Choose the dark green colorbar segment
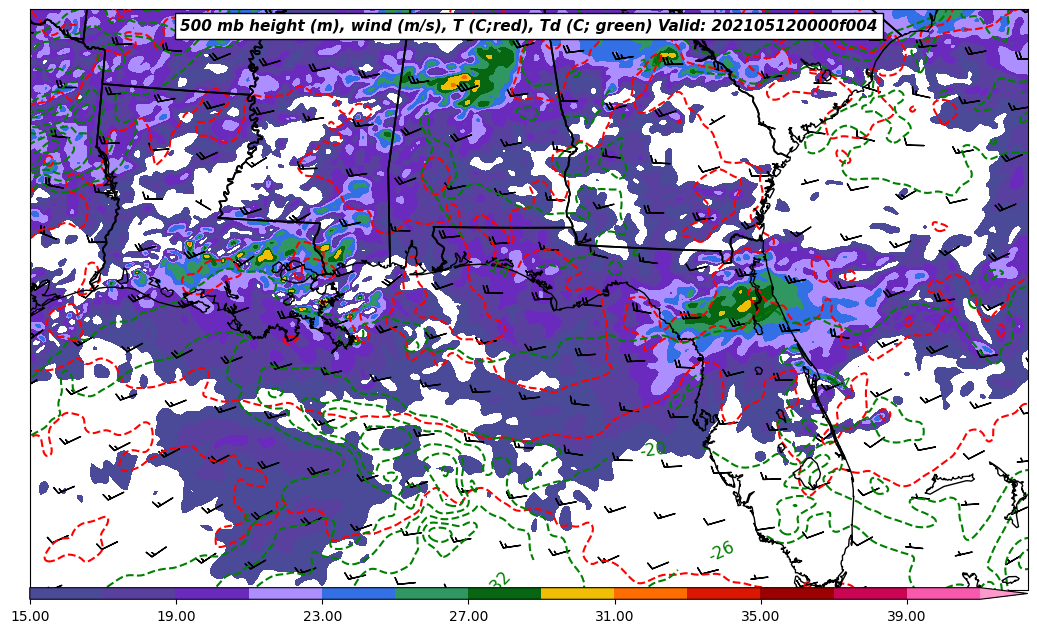 click(x=504, y=593)
